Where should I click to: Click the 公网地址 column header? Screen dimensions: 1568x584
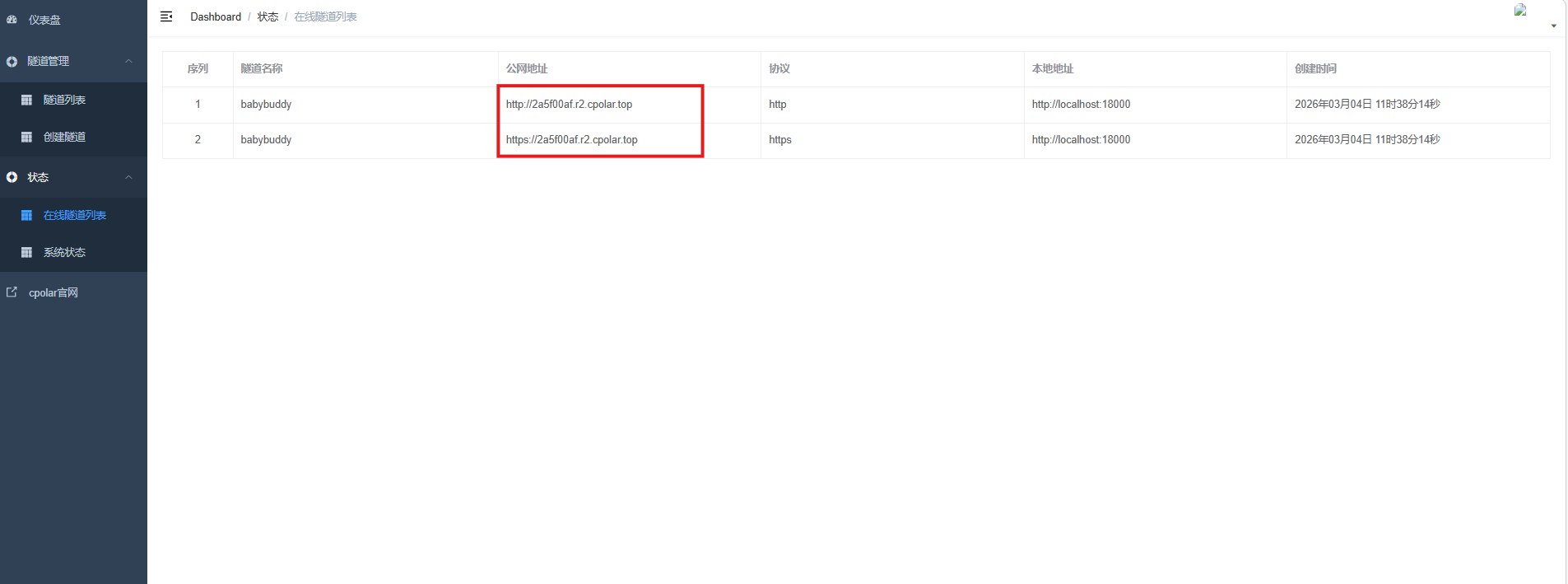pyautogui.click(x=527, y=69)
